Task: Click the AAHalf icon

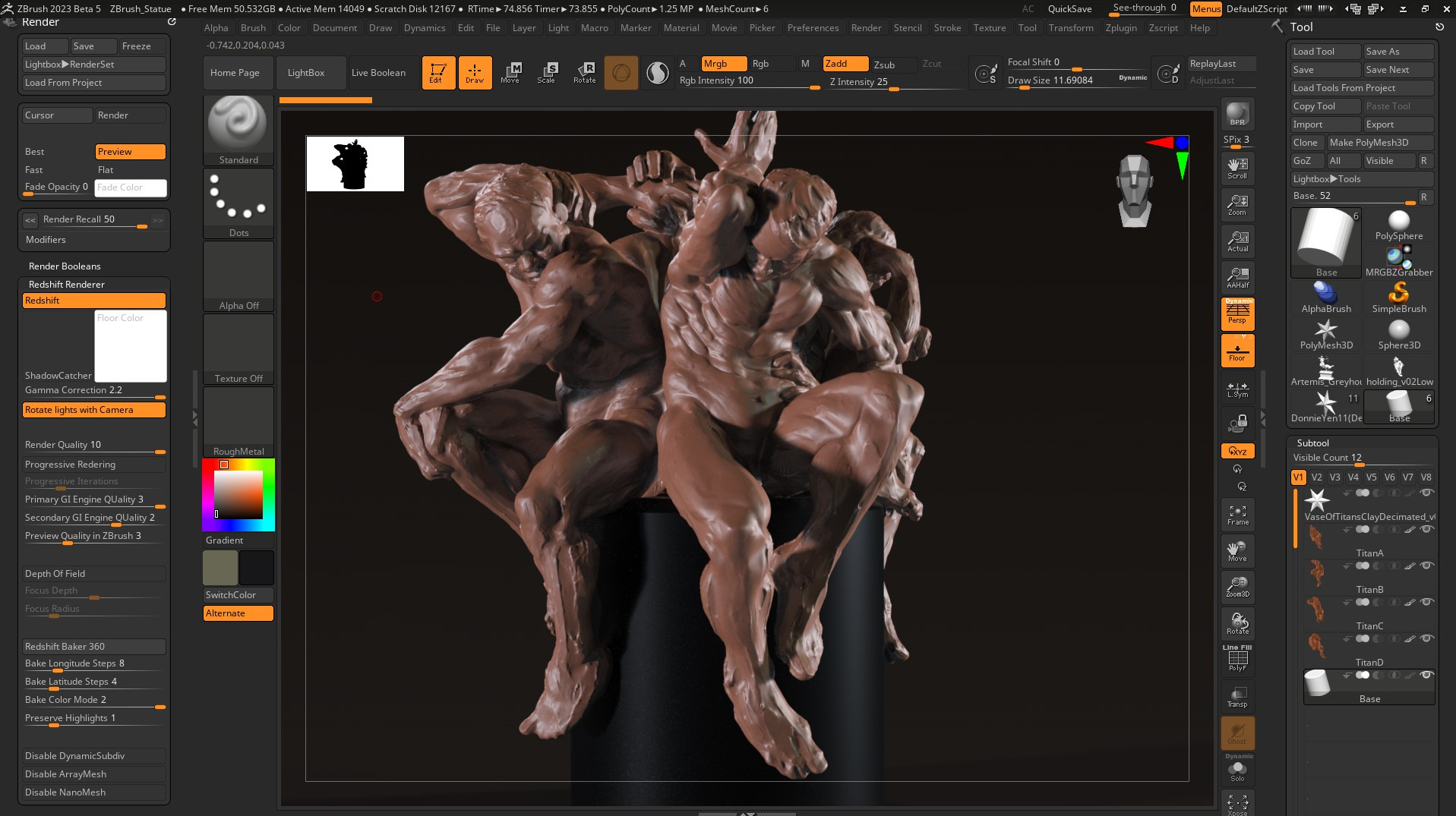Action: [1237, 277]
